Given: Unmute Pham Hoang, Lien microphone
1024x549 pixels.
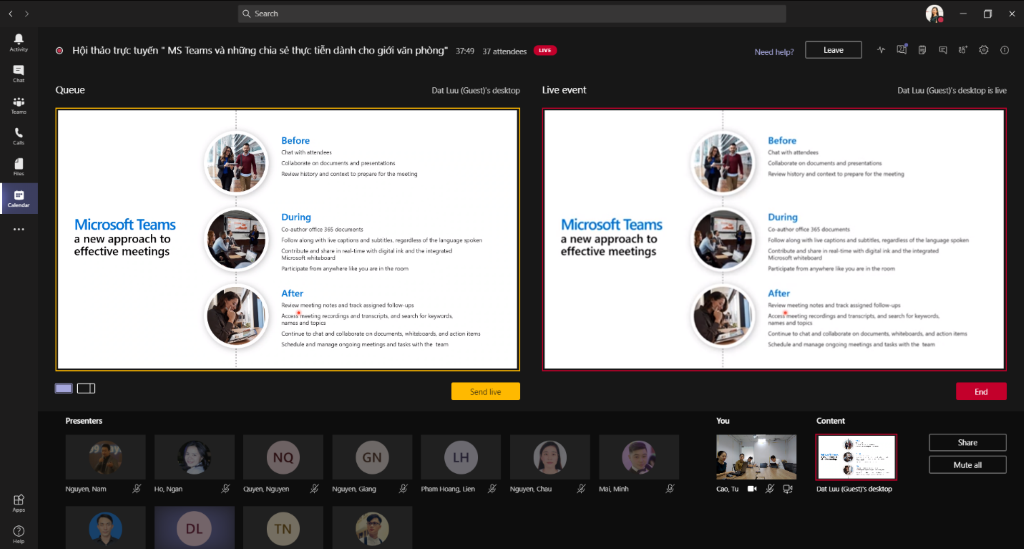Looking at the screenshot, I should [x=492, y=488].
